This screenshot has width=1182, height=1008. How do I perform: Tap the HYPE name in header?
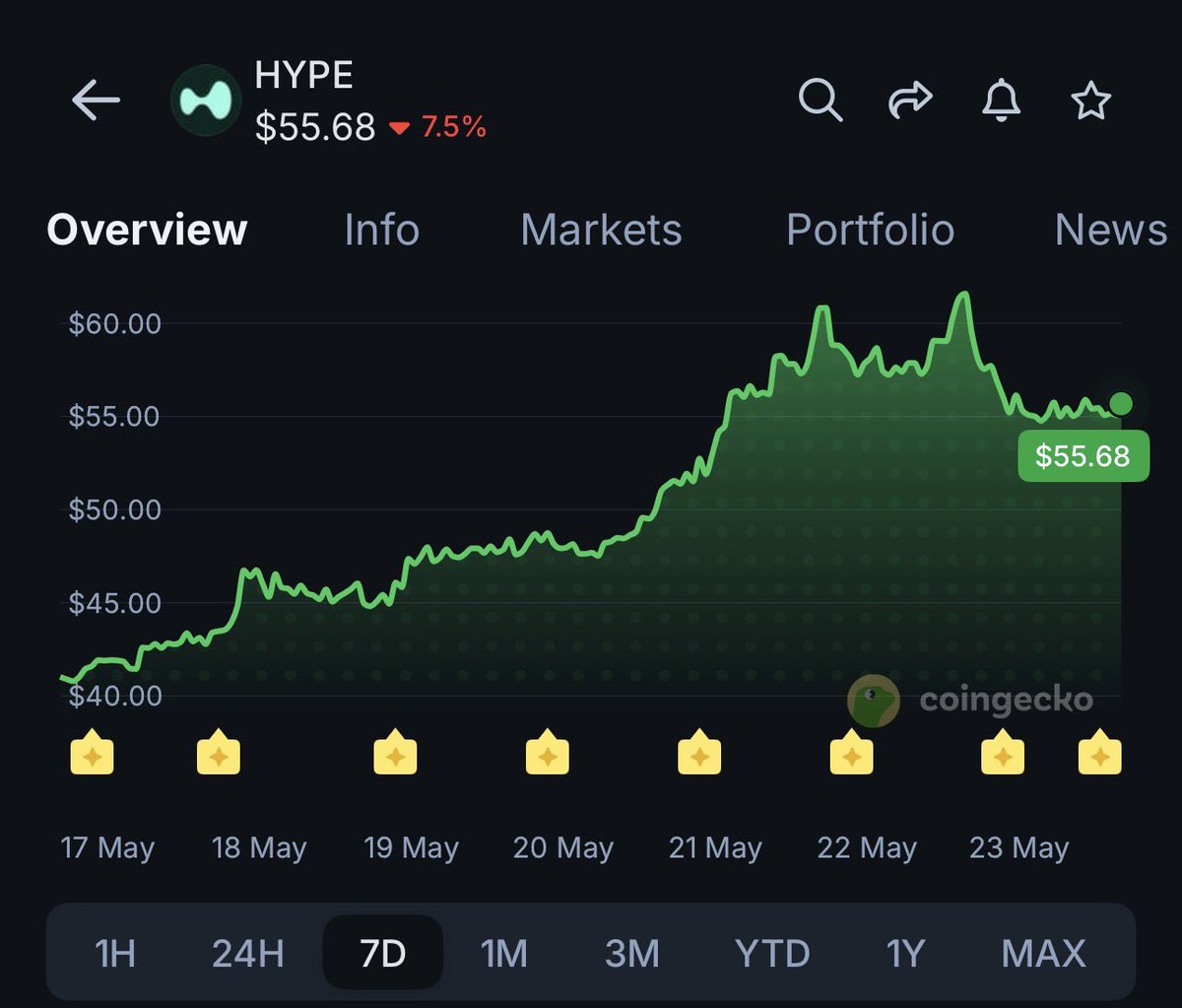click(x=303, y=75)
